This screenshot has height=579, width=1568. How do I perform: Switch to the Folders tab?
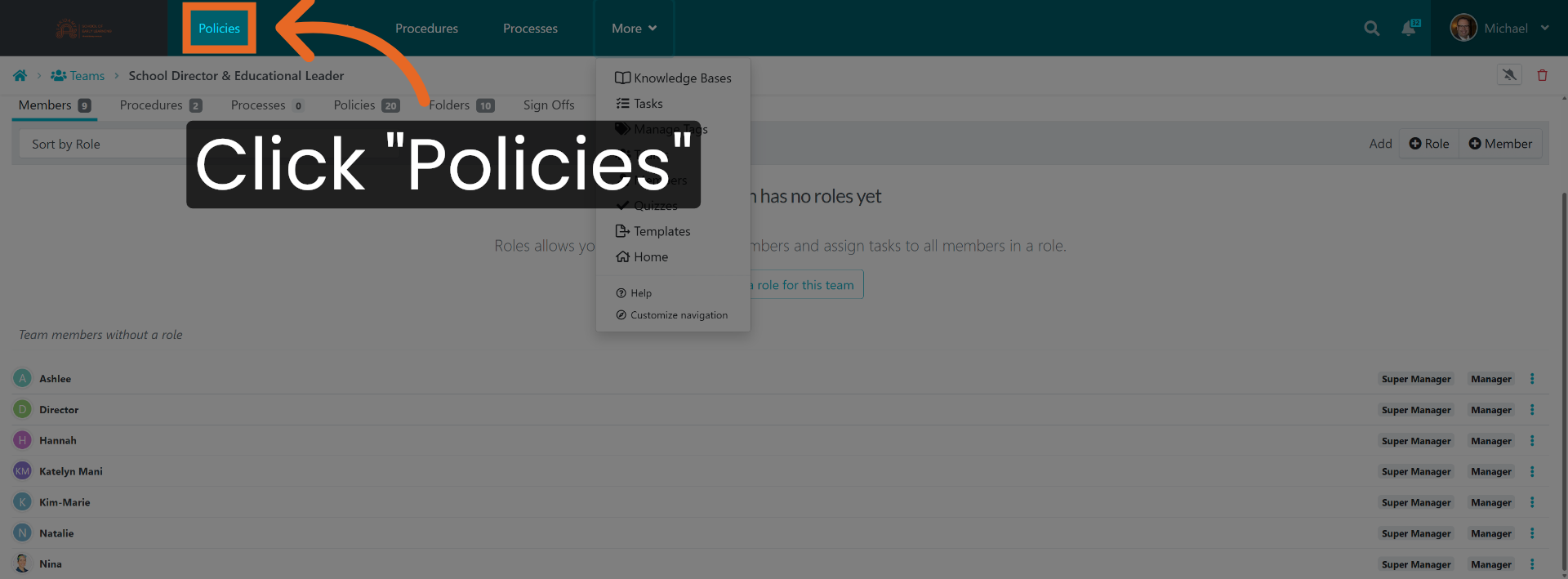click(461, 105)
